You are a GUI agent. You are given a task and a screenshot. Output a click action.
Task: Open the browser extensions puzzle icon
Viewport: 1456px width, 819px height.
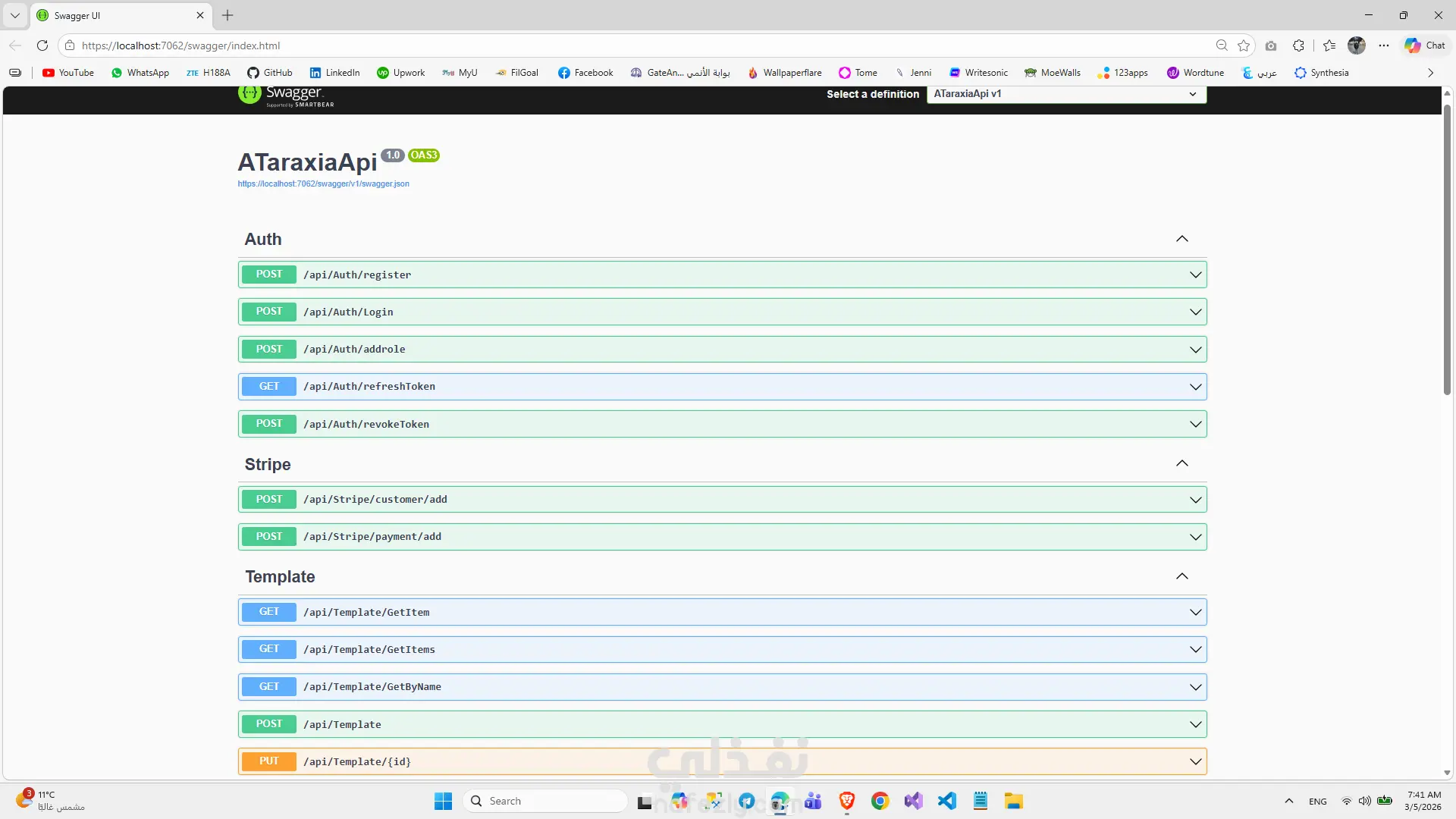click(1298, 45)
